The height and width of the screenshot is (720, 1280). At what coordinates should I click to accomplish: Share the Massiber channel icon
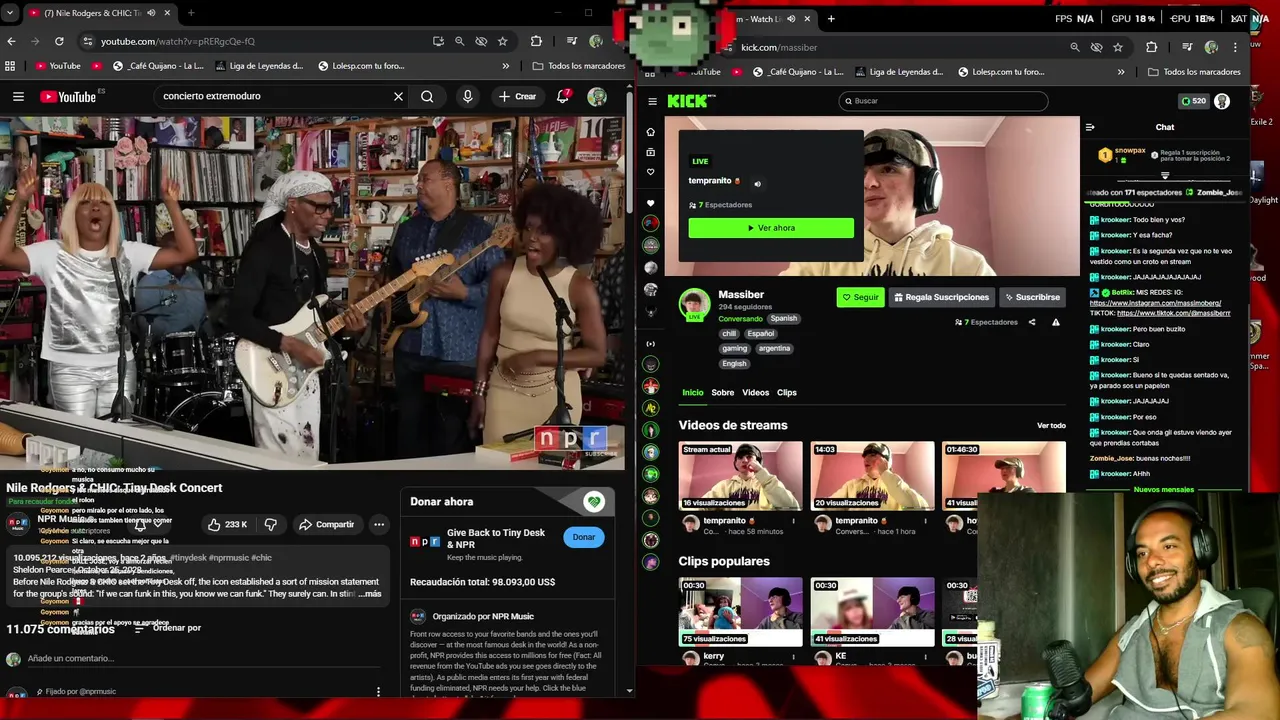click(x=1032, y=322)
